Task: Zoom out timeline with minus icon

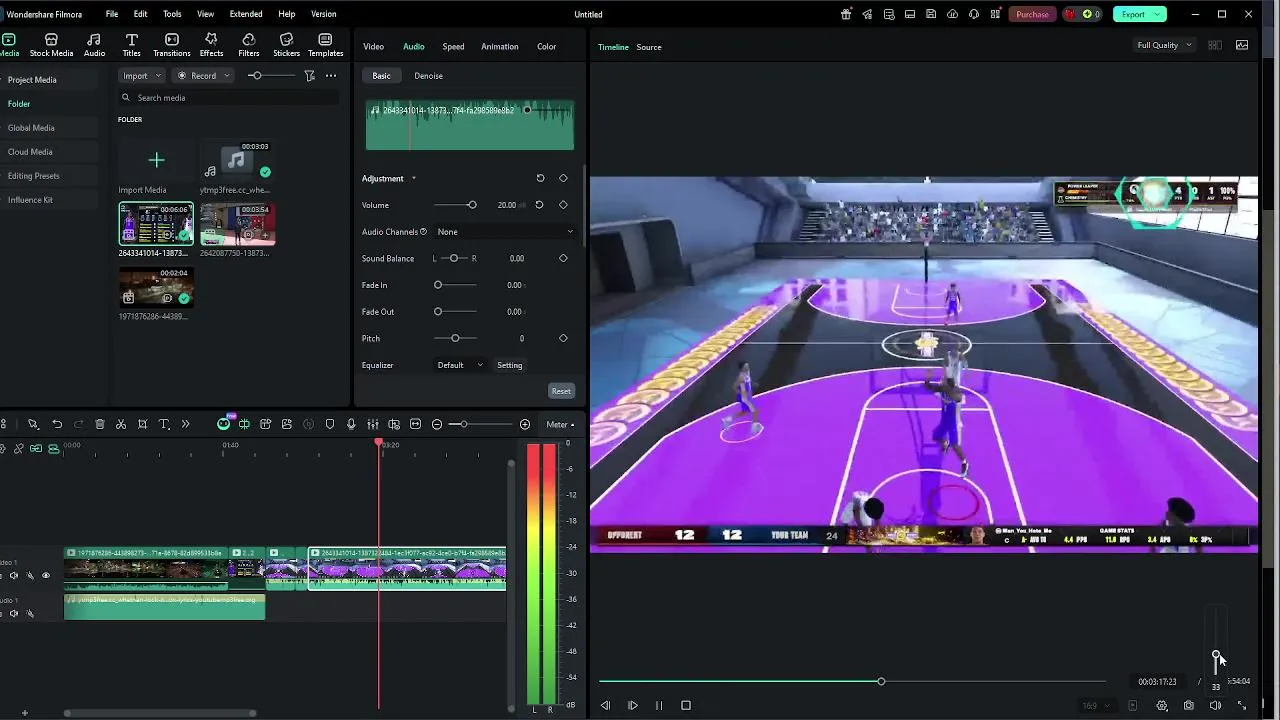Action: pyautogui.click(x=437, y=424)
